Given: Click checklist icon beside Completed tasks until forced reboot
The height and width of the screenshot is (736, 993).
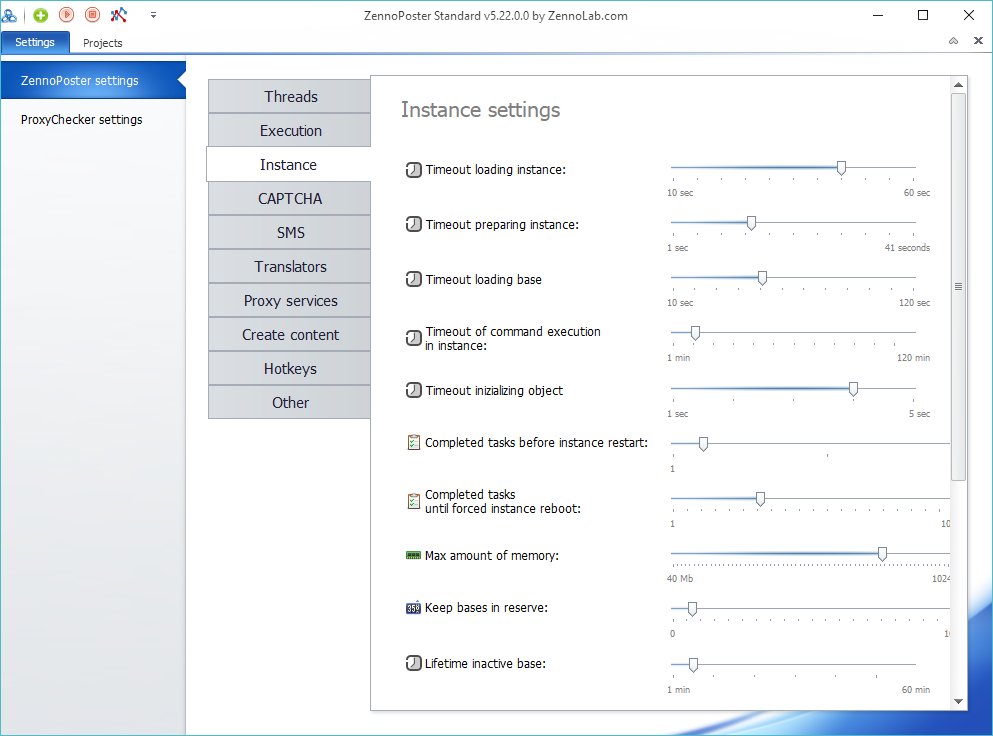Looking at the screenshot, I should tap(414, 501).
